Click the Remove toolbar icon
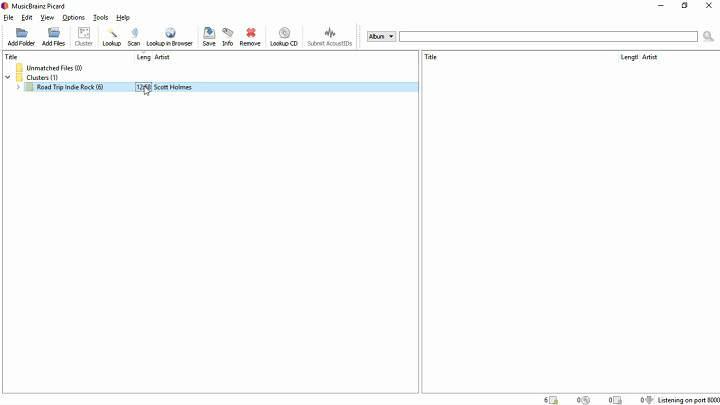 [x=250, y=36]
